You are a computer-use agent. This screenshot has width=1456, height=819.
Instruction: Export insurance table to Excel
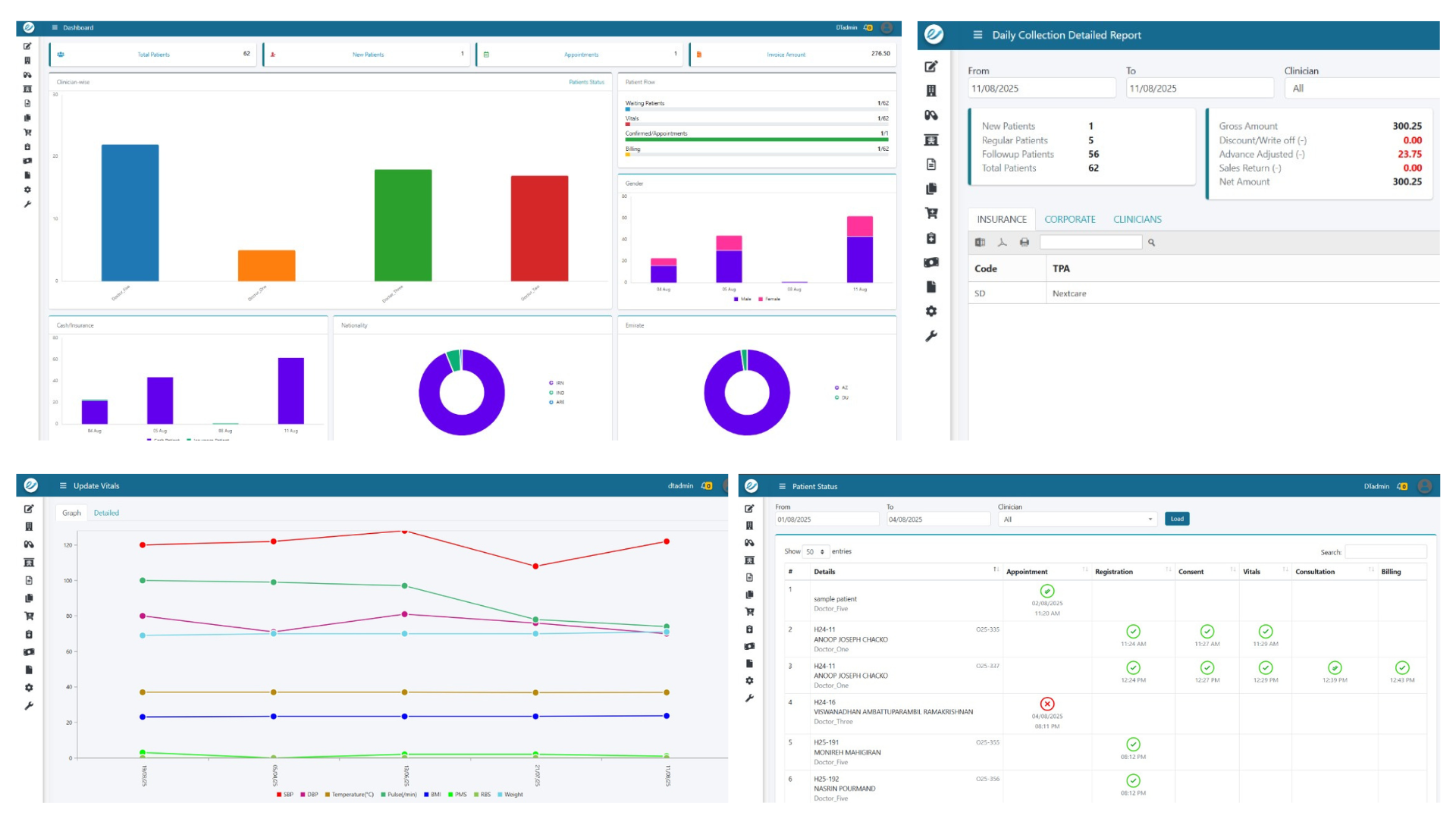point(980,243)
